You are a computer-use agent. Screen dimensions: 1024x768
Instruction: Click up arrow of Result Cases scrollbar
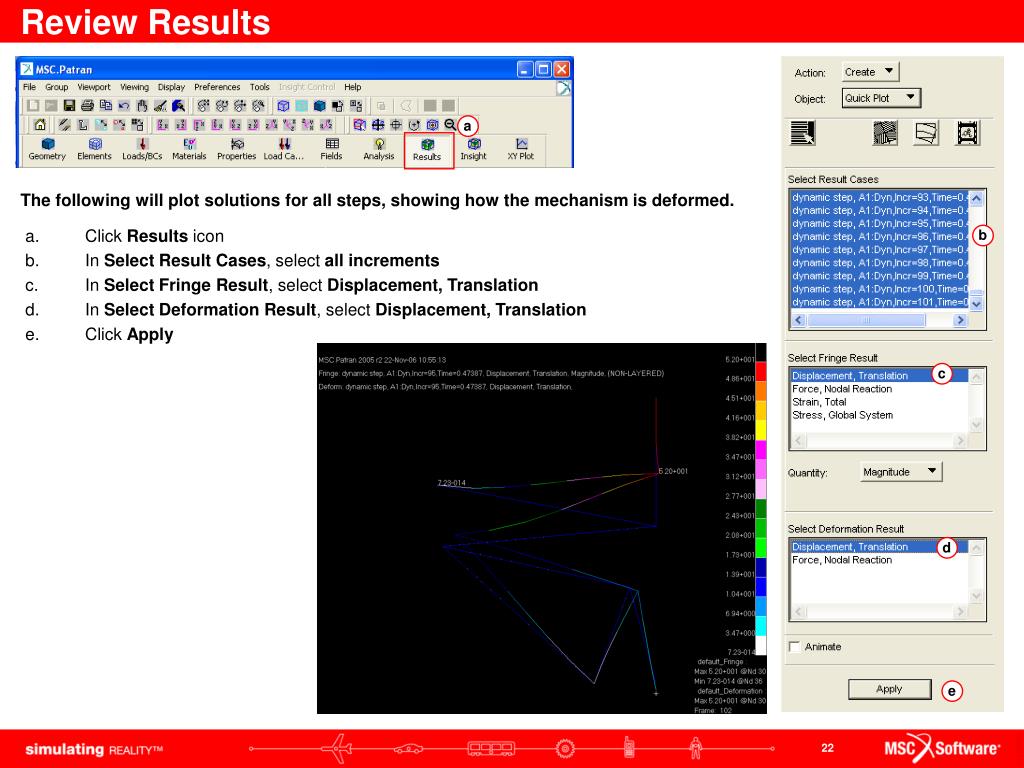[x=976, y=198]
